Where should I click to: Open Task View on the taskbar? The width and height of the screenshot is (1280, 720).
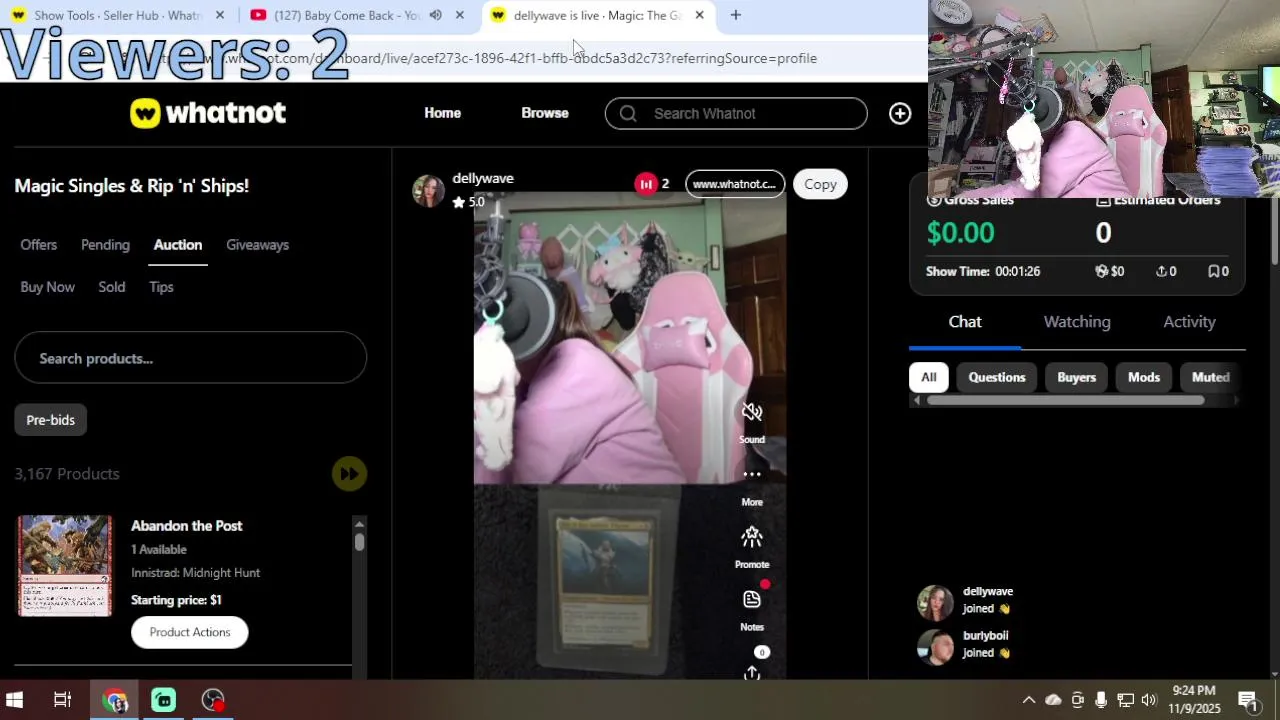(x=63, y=700)
